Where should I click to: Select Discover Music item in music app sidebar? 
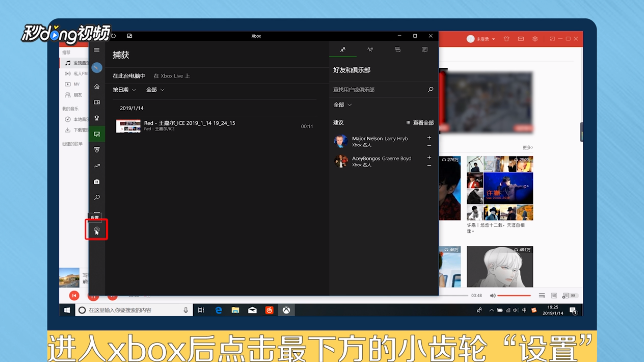[x=77, y=63]
